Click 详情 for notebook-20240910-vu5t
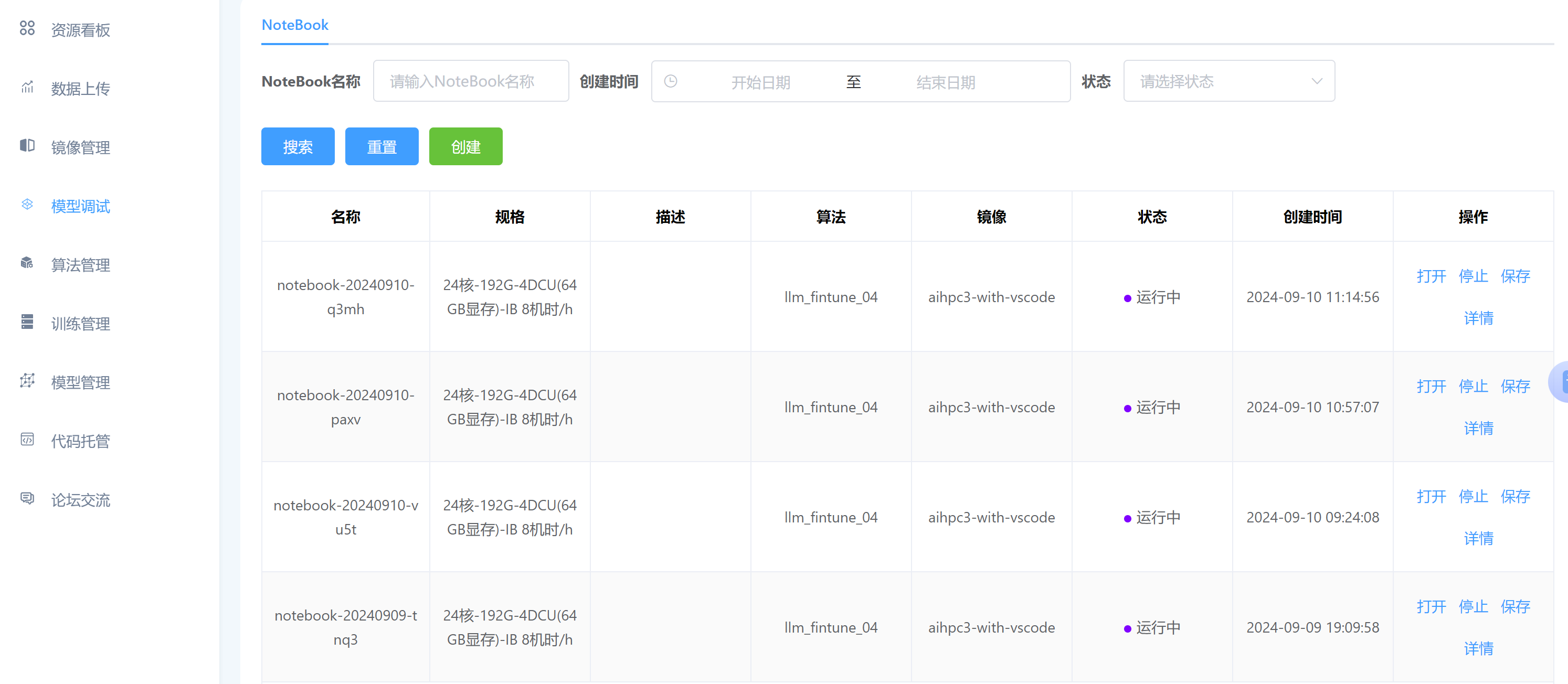The width and height of the screenshot is (1568, 684). coord(1478,538)
